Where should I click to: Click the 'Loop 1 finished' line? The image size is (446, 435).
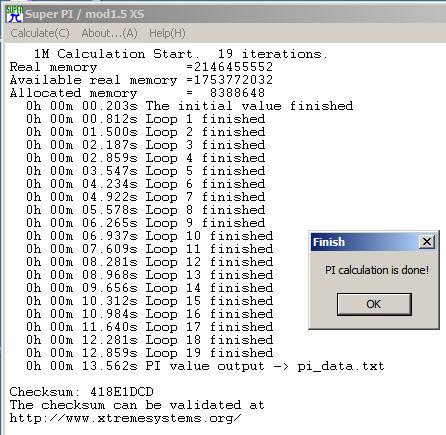[146, 119]
